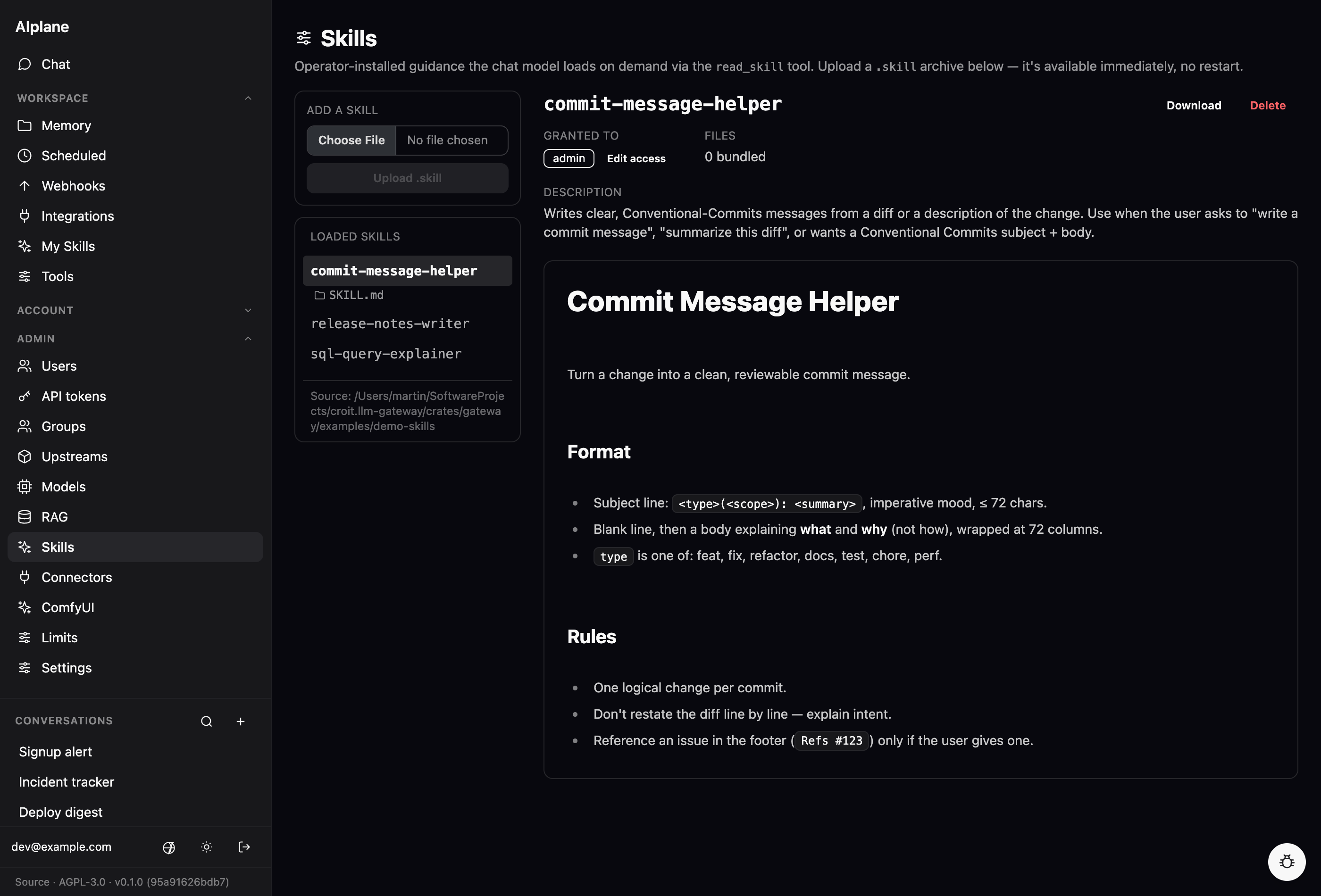Click the RAG database icon

pos(25,516)
